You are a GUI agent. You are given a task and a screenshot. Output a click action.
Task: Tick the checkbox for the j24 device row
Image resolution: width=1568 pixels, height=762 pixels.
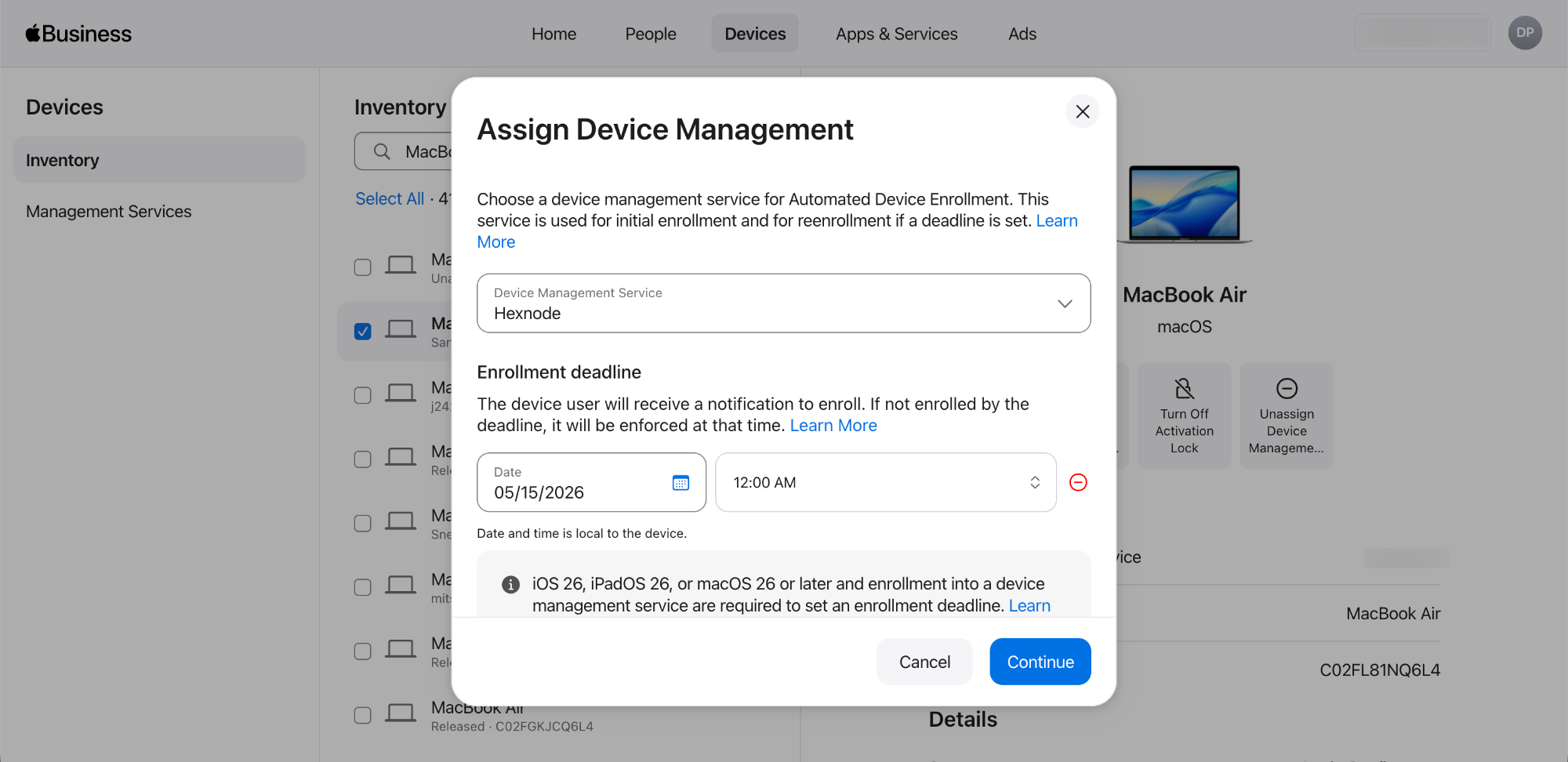pyautogui.click(x=362, y=395)
